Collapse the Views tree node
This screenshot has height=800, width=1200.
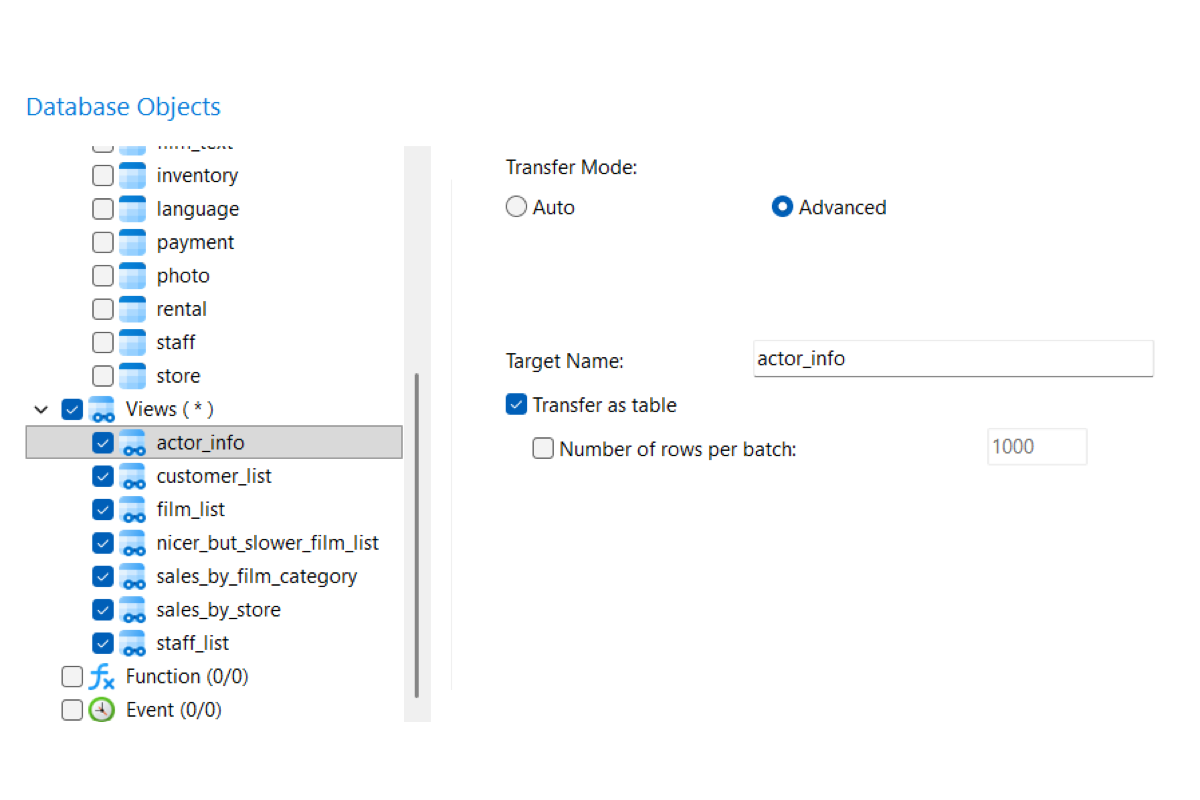point(41,409)
